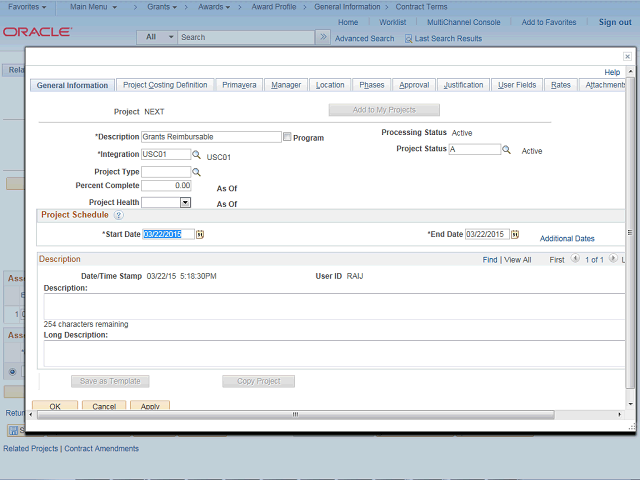Open the Integration lookup magnifier
The width and height of the screenshot is (640, 480).
[x=197, y=155]
